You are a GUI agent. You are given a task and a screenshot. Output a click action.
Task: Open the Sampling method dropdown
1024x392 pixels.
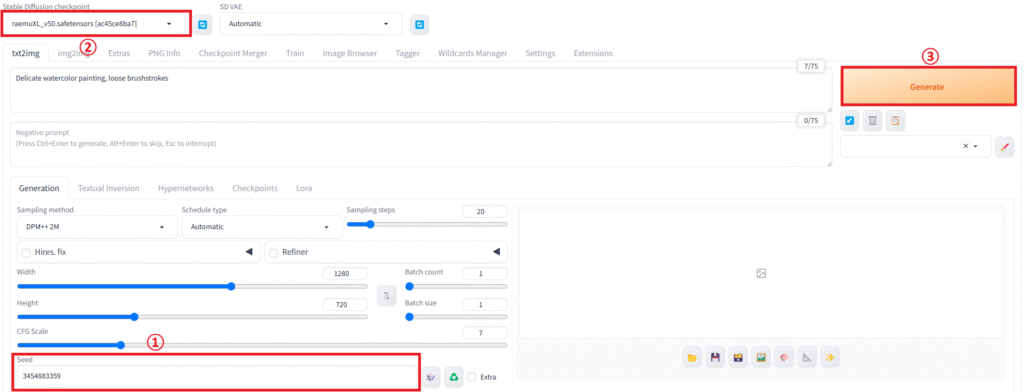[x=97, y=227]
